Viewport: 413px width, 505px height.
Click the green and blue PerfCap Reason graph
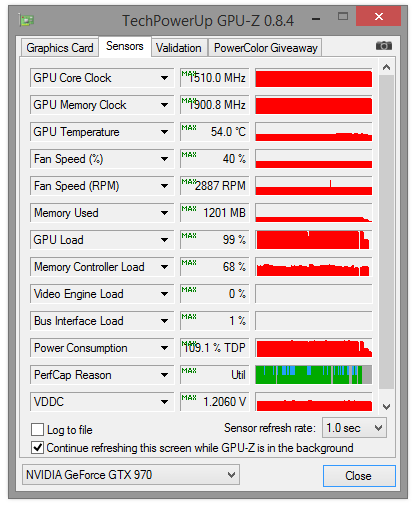tap(314, 375)
